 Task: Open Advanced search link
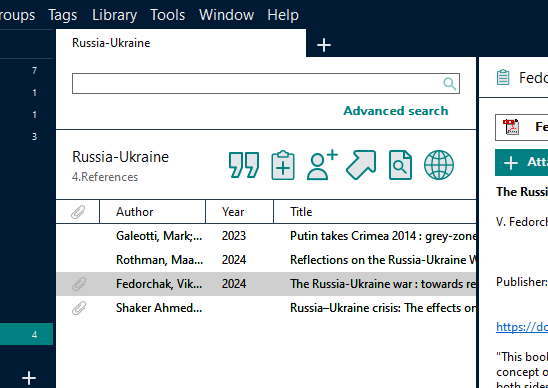pyautogui.click(x=396, y=111)
